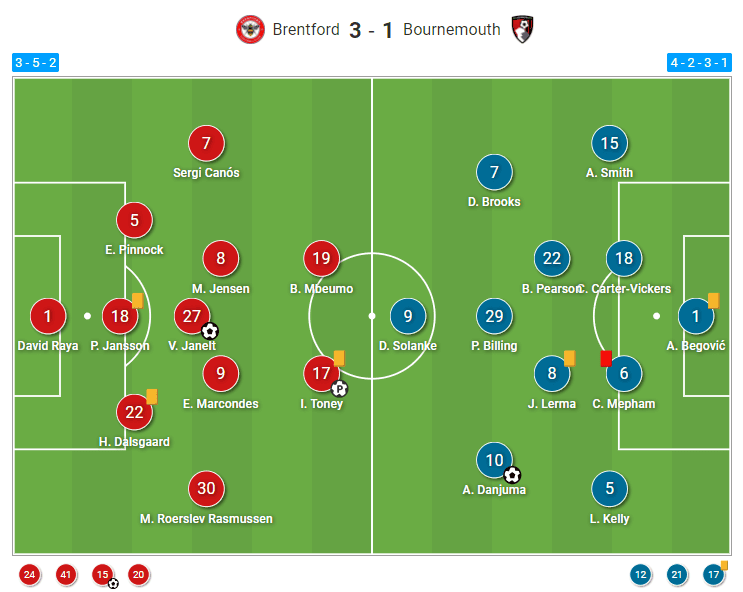Select M. Roerslev Rasmussen's number 30 marker
Image resolution: width=743 pixels, height=592 pixels.
(206, 488)
